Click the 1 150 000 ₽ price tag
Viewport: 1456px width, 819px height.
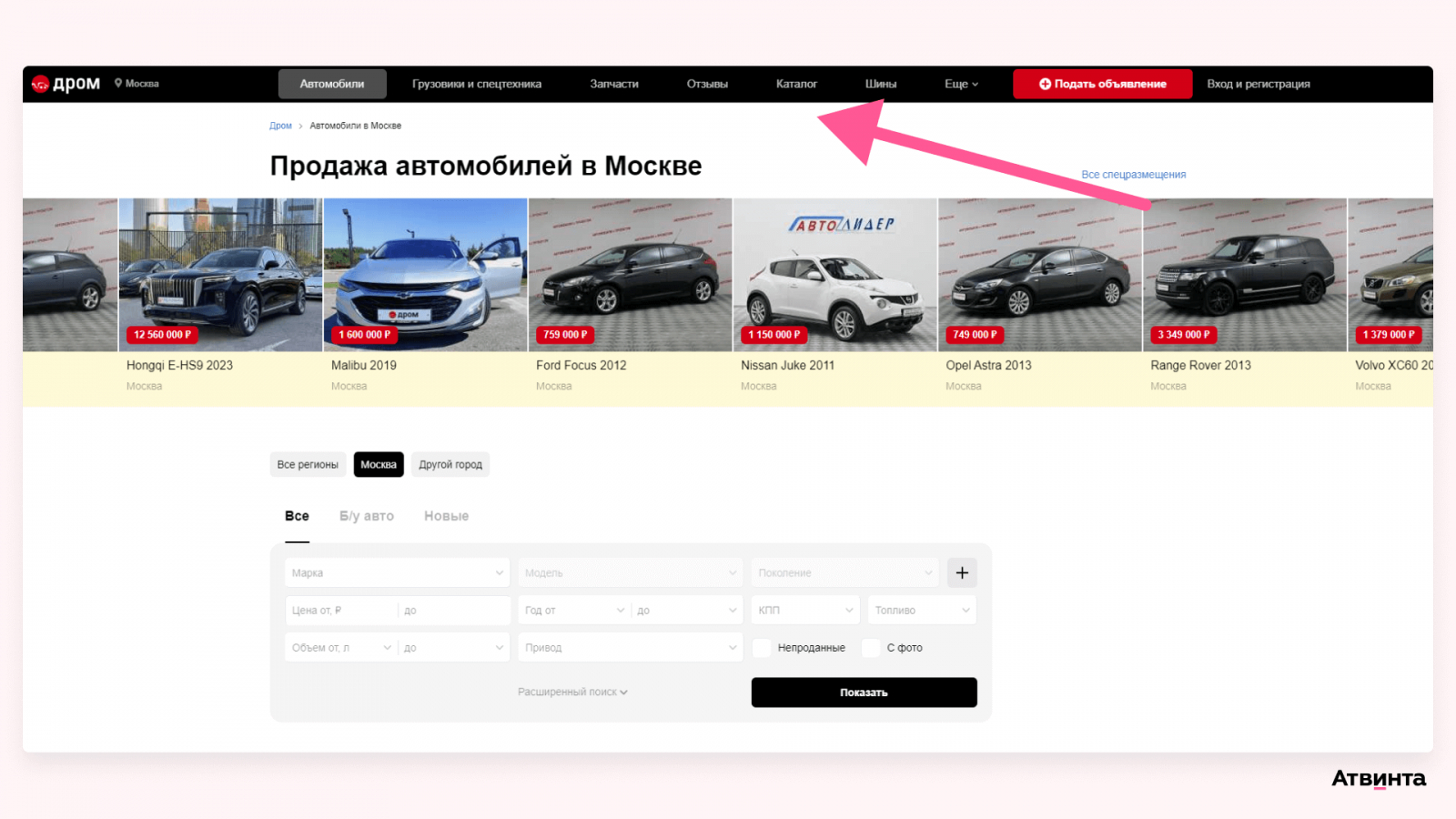(x=774, y=335)
